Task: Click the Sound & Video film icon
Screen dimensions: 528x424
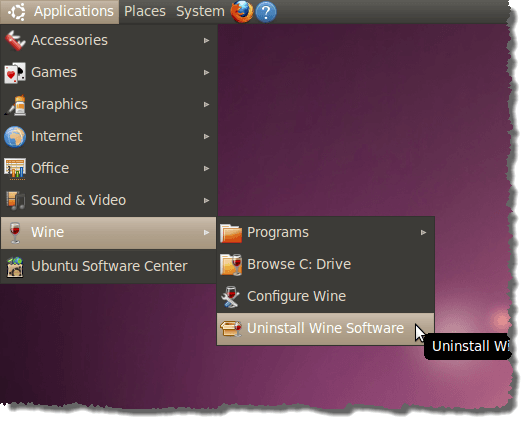Action: point(15,201)
